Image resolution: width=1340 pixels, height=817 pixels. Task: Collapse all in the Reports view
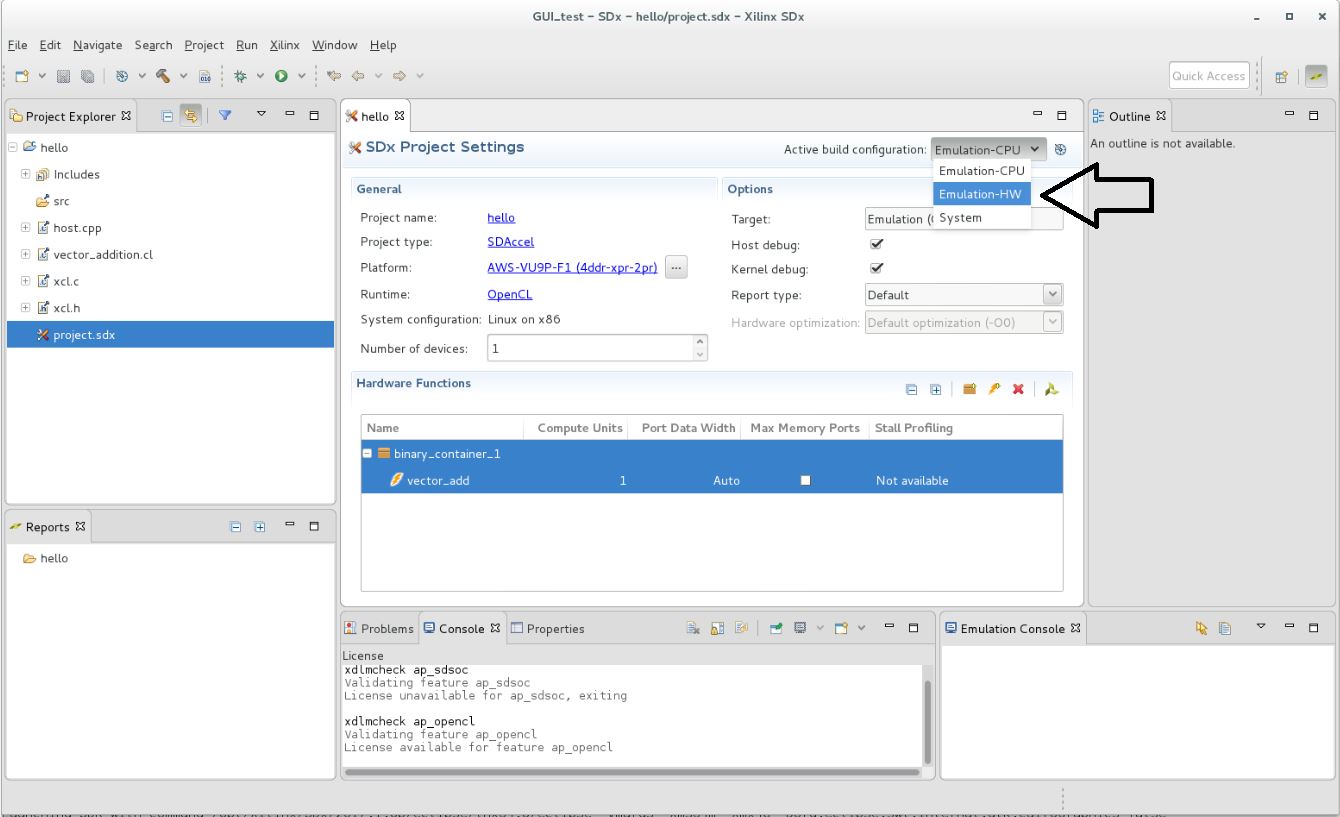[x=235, y=526]
